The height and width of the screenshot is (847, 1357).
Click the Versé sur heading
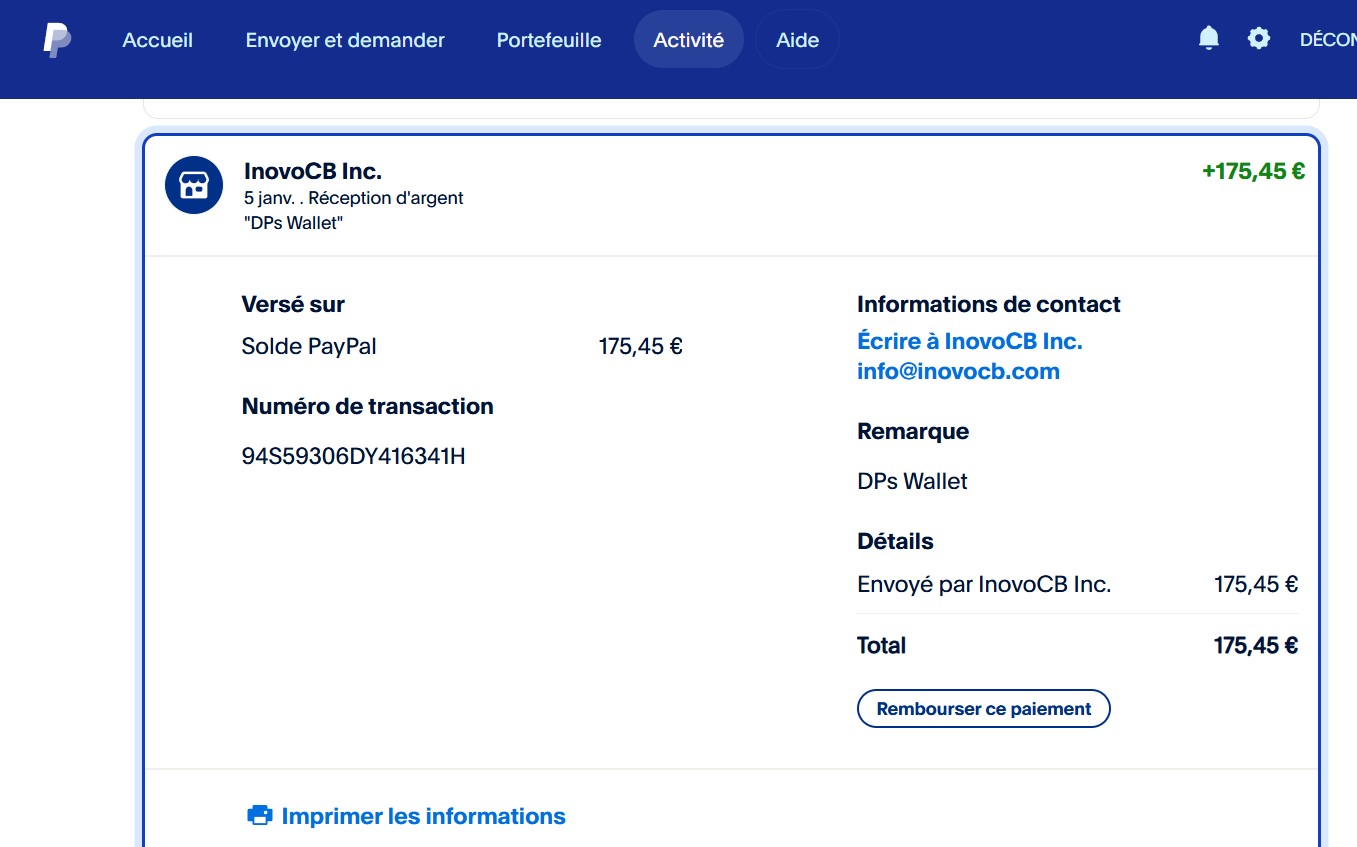(293, 305)
